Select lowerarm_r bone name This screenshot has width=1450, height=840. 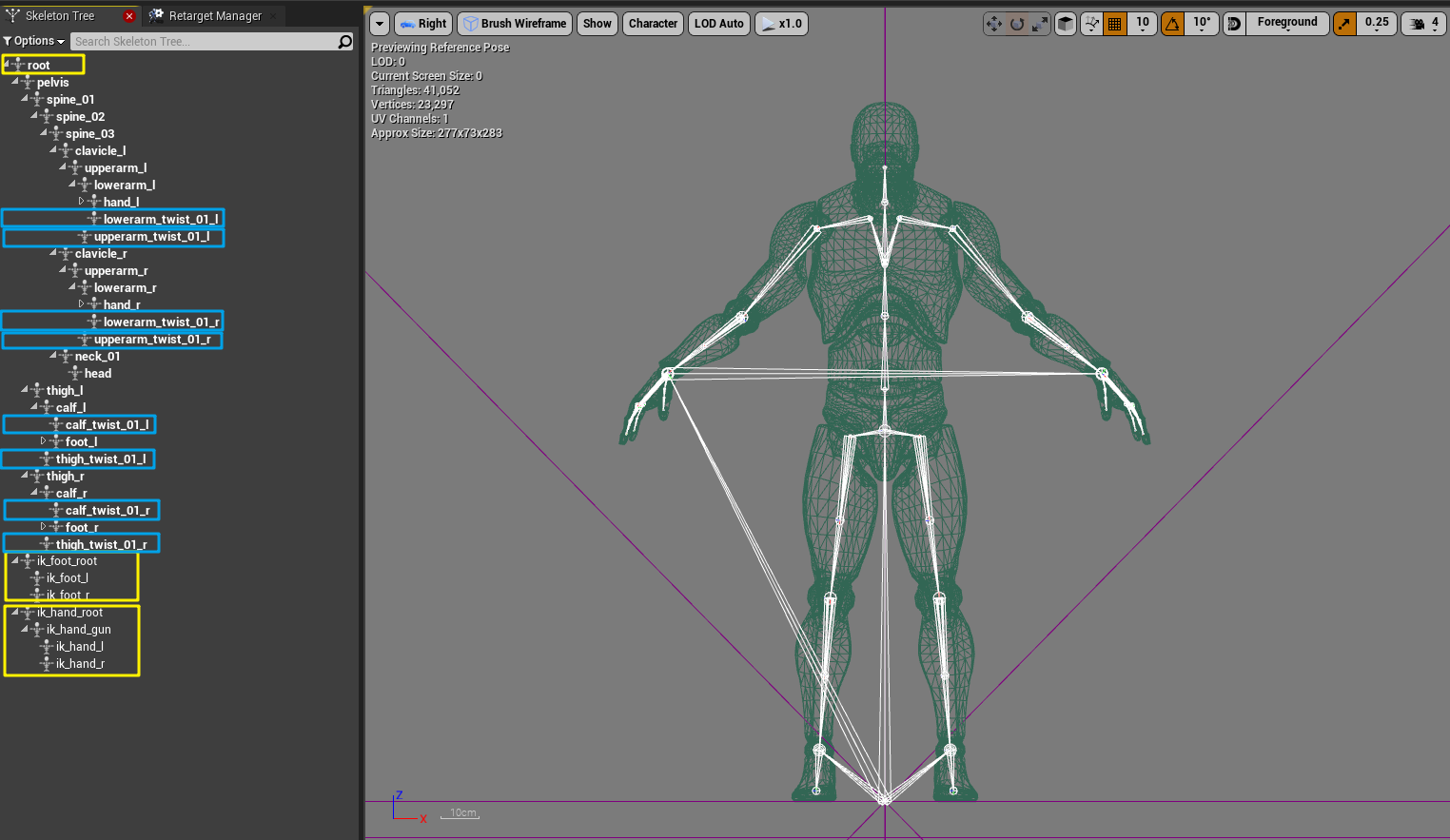point(125,287)
